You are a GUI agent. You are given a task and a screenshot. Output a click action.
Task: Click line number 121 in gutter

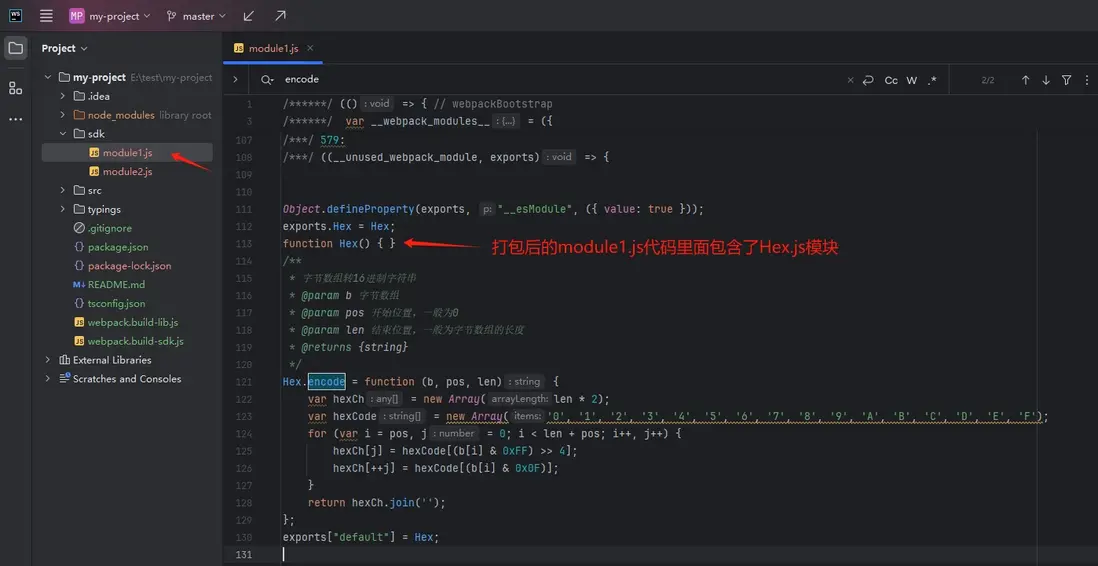point(244,382)
